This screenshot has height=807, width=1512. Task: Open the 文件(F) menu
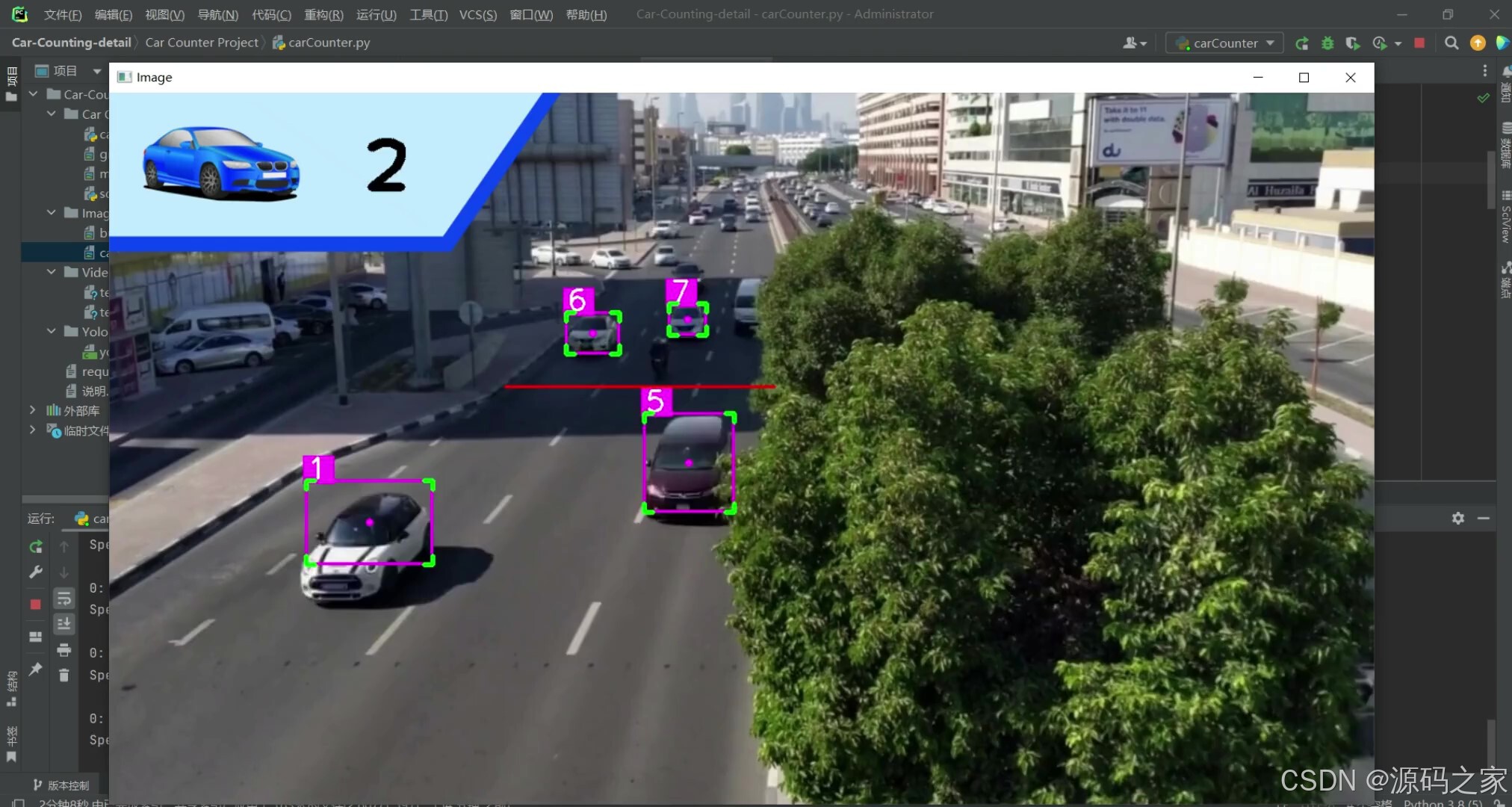(x=63, y=14)
